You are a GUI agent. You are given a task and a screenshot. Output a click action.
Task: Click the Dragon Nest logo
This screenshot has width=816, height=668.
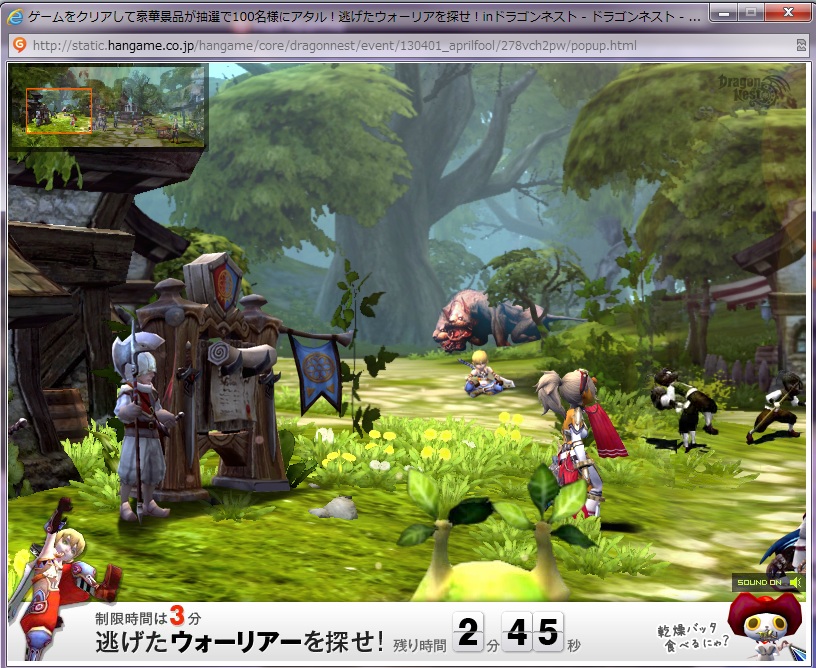coord(755,90)
